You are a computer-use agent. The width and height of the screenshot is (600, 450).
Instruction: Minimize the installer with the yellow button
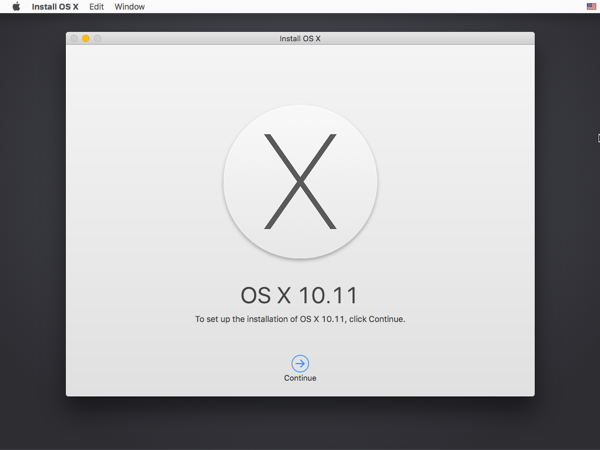[86, 39]
